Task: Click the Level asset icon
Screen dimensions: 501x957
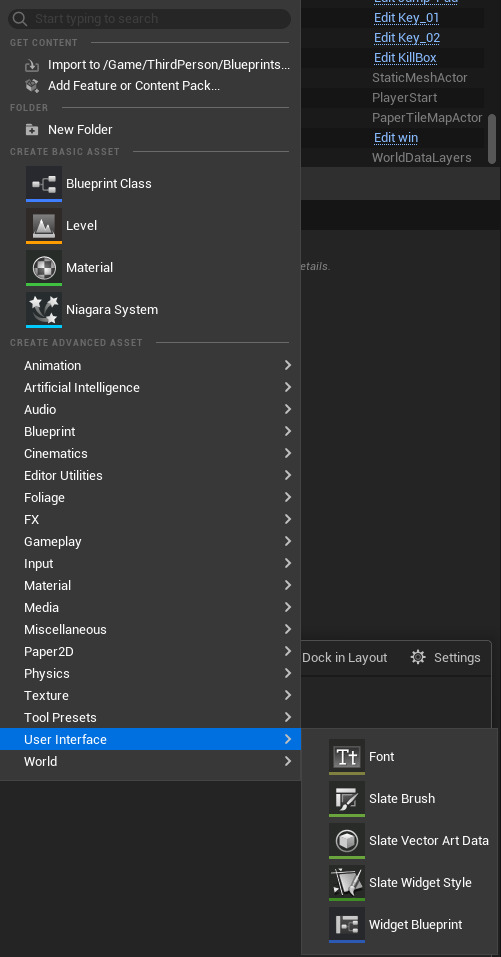Action: pyautogui.click(x=44, y=226)
